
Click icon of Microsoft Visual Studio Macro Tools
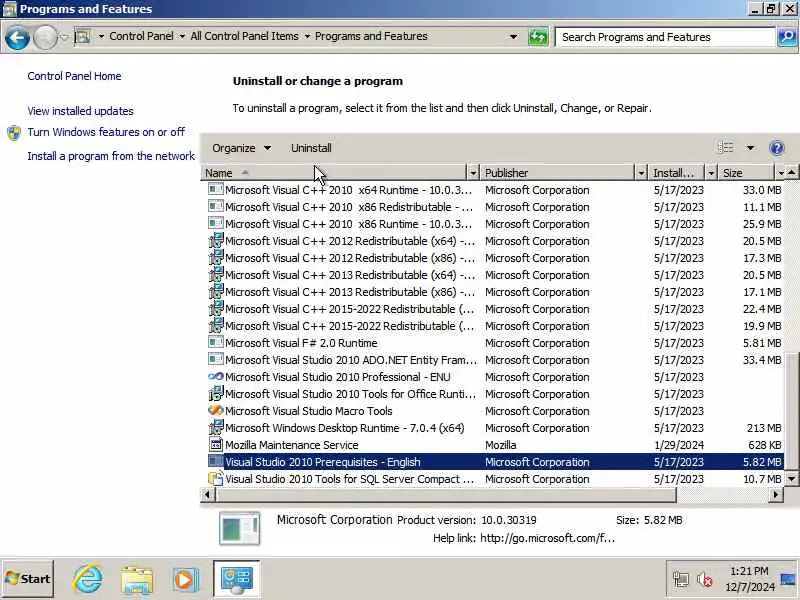(x=216, y=411)
